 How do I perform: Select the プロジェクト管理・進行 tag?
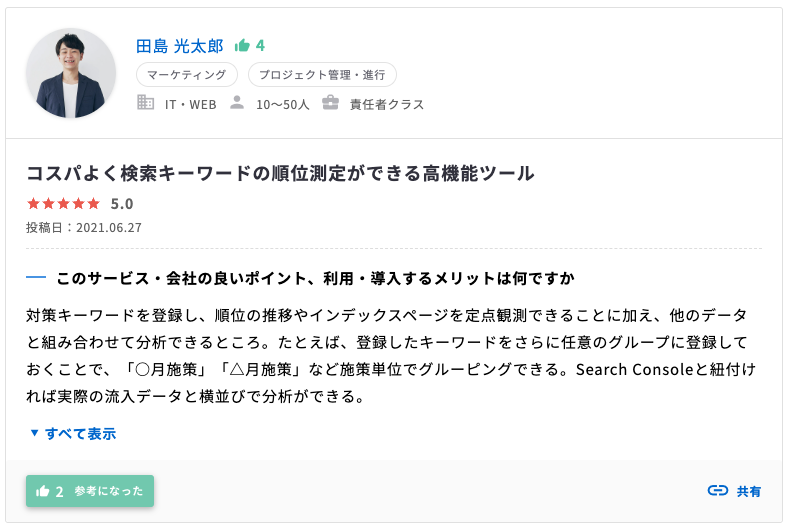click(322, 75)
